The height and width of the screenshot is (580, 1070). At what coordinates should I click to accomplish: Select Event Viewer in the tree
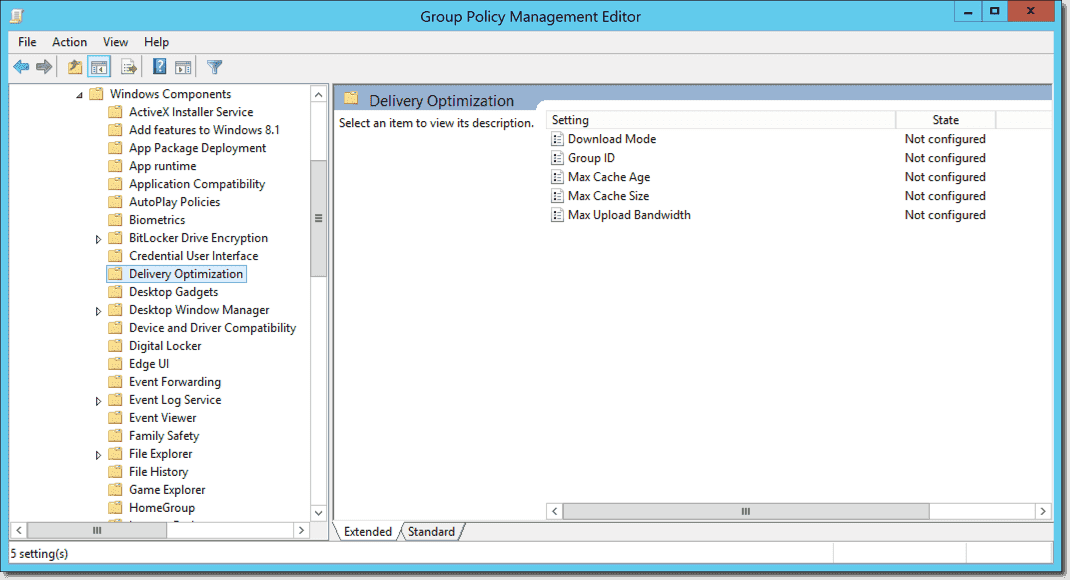point(162,418)
